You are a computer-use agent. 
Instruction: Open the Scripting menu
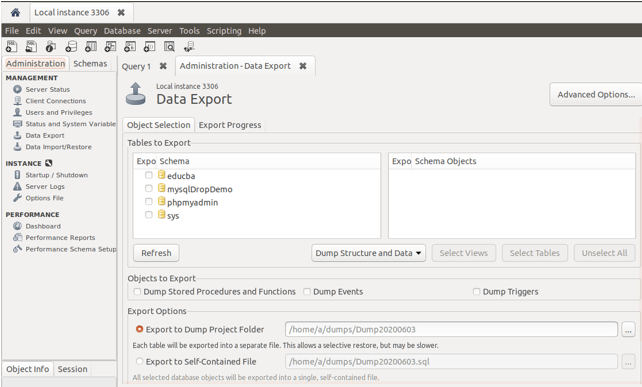click(x=224, y=31)
